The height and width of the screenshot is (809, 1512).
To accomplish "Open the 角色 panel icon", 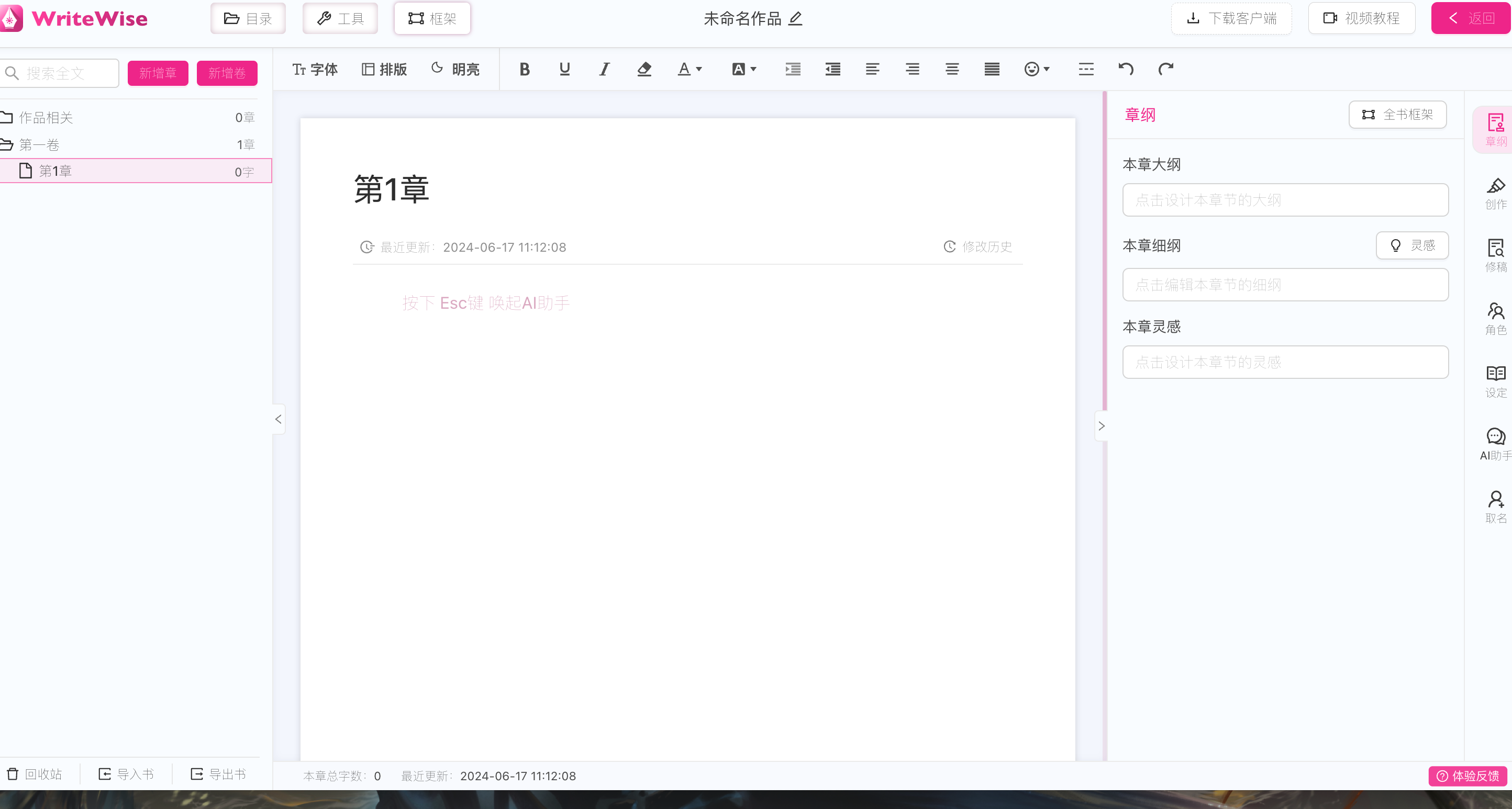I will click(x=1496, y=319).
